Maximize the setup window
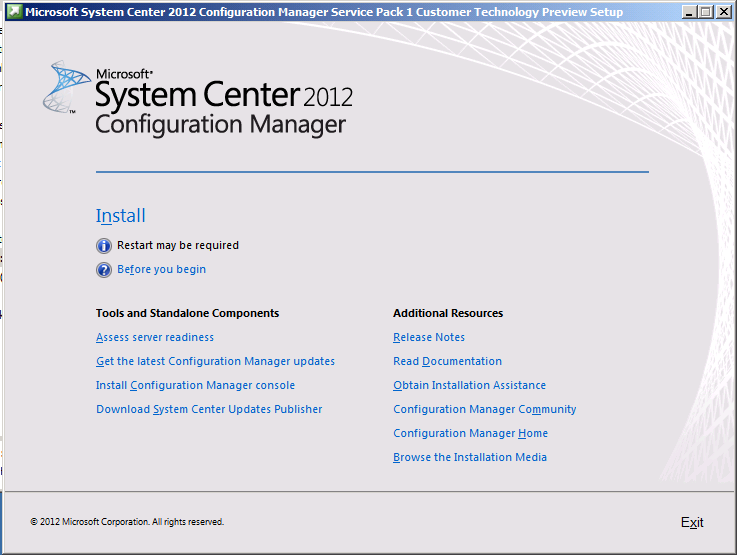The width and height of the screenshot is (737, 555). (x=706, y=12)
